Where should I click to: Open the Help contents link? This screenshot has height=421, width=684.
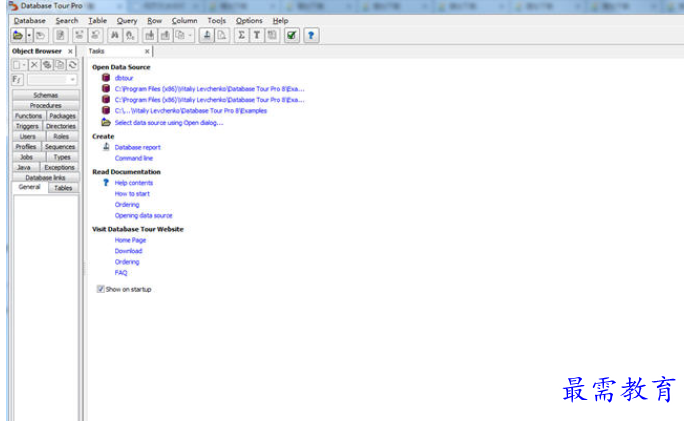point(133,183)
